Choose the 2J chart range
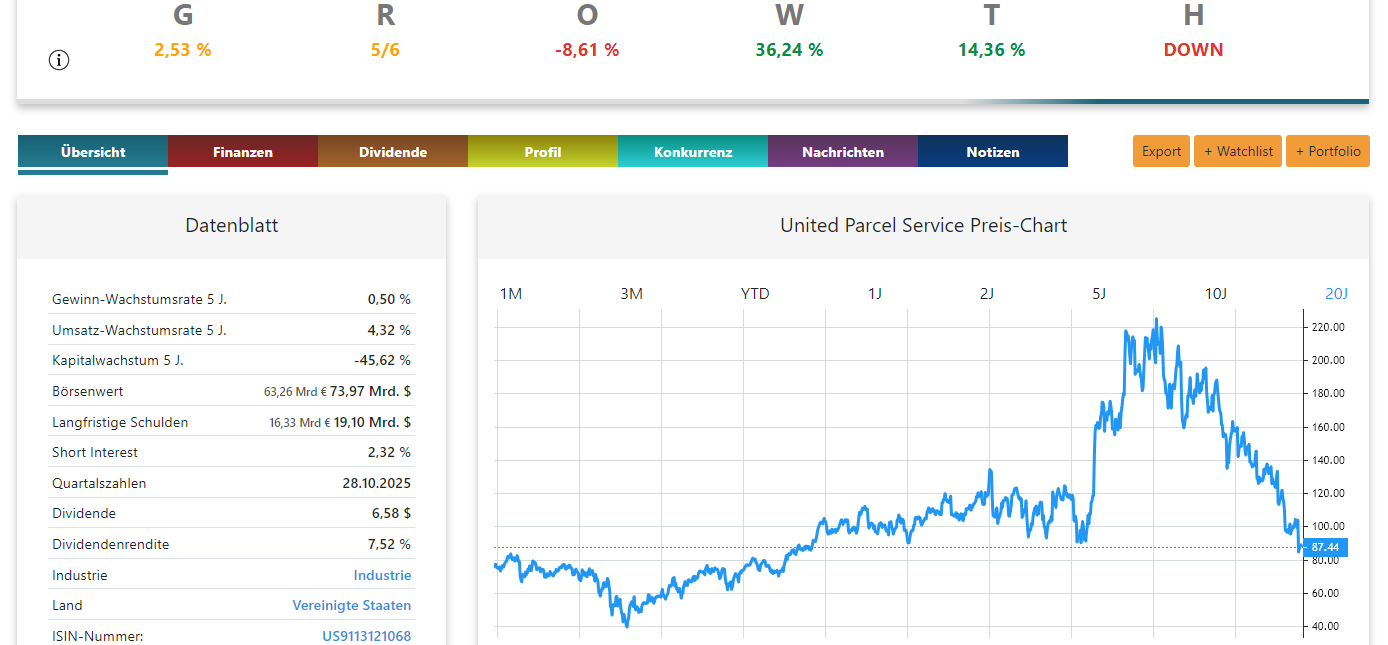1388x645 pixels. coord(987,293)
